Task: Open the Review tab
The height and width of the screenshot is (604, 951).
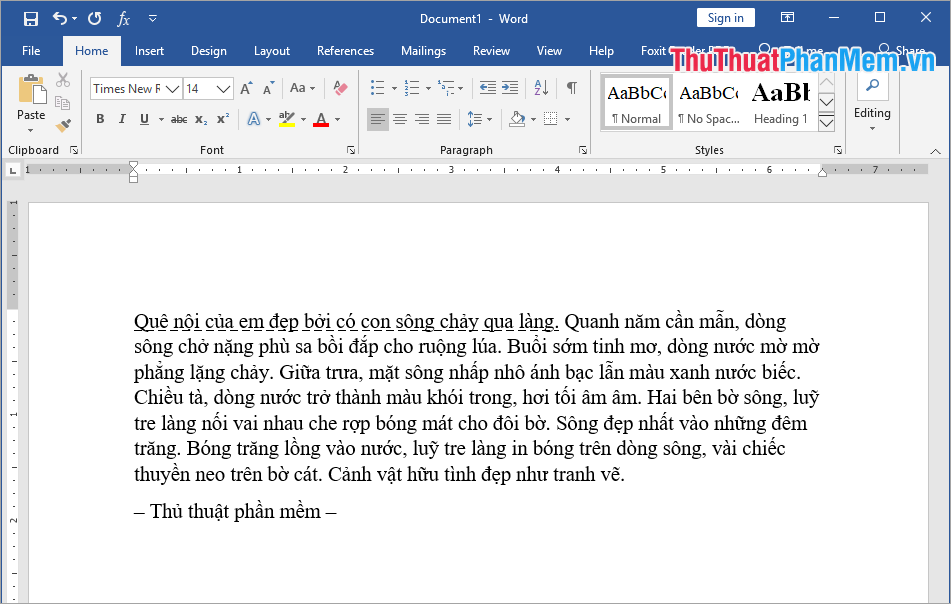Action: pyautogui.click(x=491, y=50)
